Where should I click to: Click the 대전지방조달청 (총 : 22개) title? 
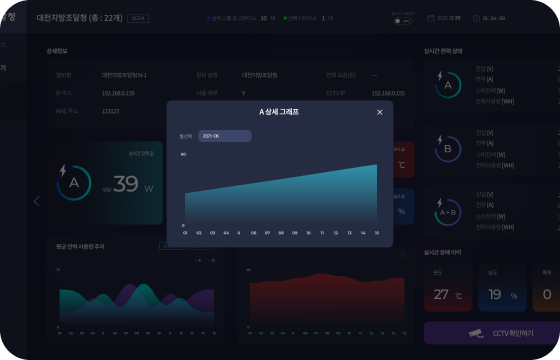click(80, 18)
